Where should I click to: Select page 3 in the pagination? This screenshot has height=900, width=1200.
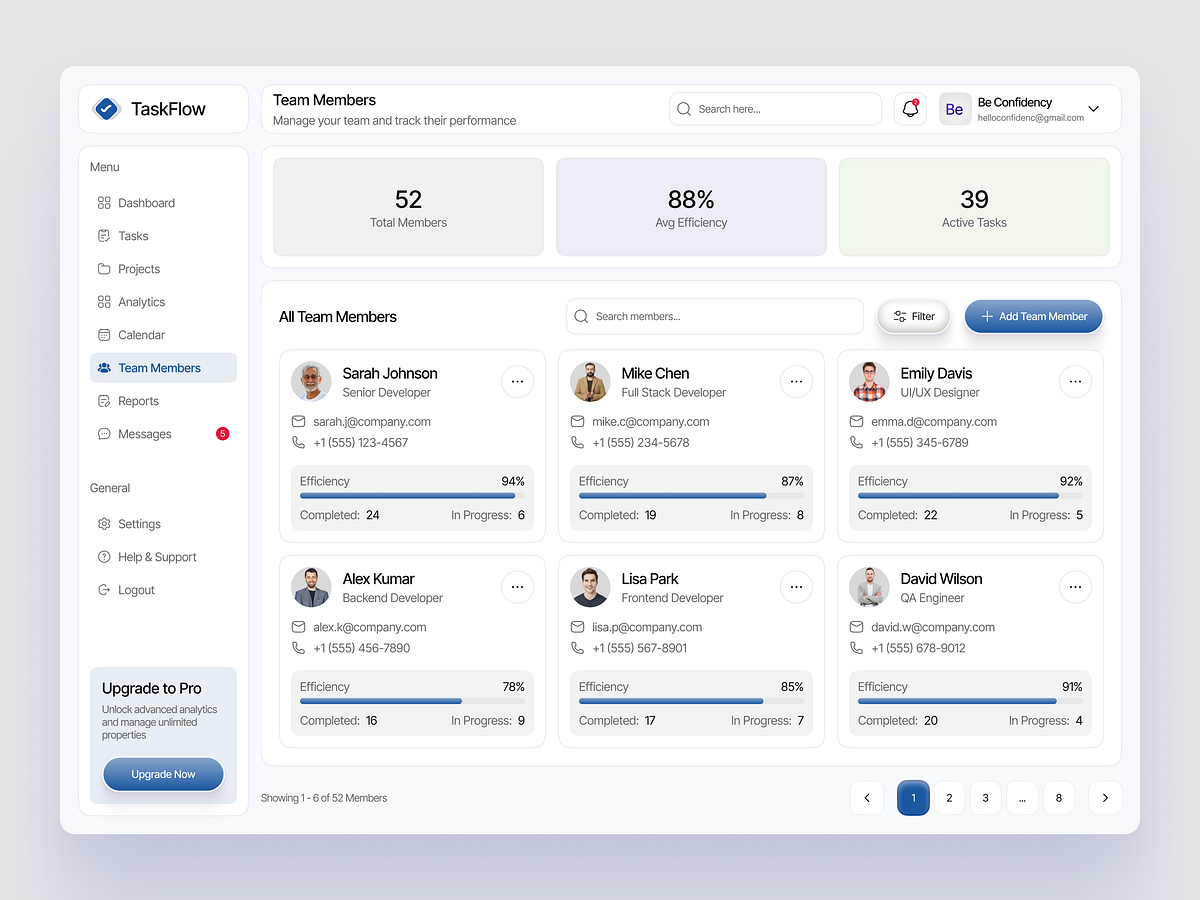pyautogui.click(x=985, y=797)
